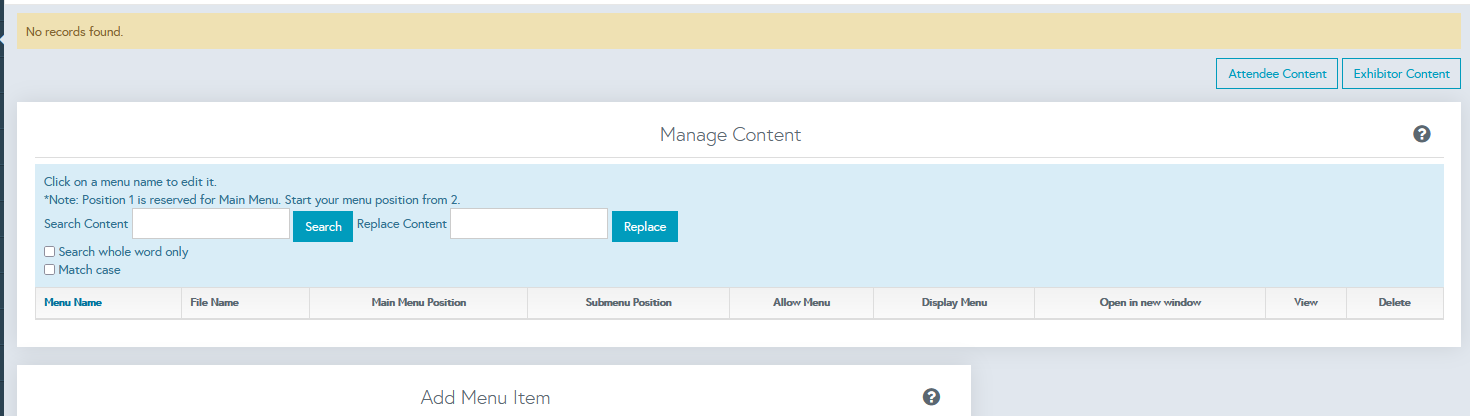Open help for Add Menu Item panel
Screen dimensions: 1470x416
click(931, 397)
